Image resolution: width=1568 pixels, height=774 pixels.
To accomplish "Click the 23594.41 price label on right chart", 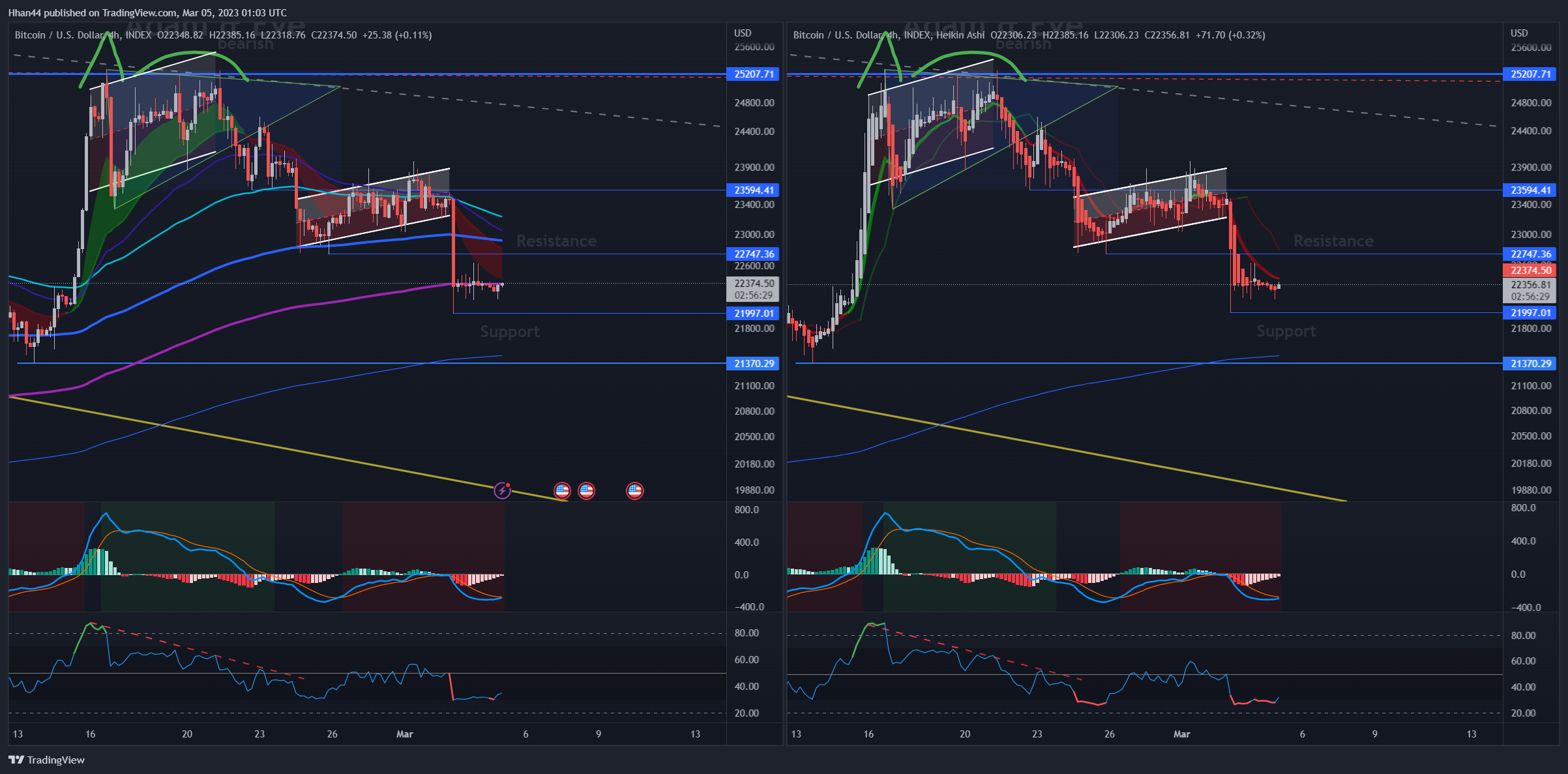I will click(x=1531, y=190).
